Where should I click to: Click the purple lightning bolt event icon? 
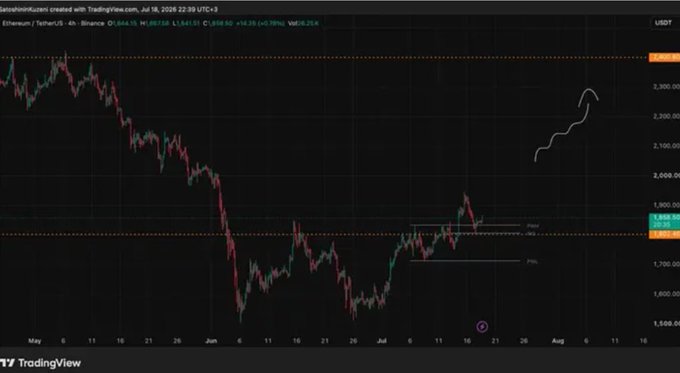[482, 327]
